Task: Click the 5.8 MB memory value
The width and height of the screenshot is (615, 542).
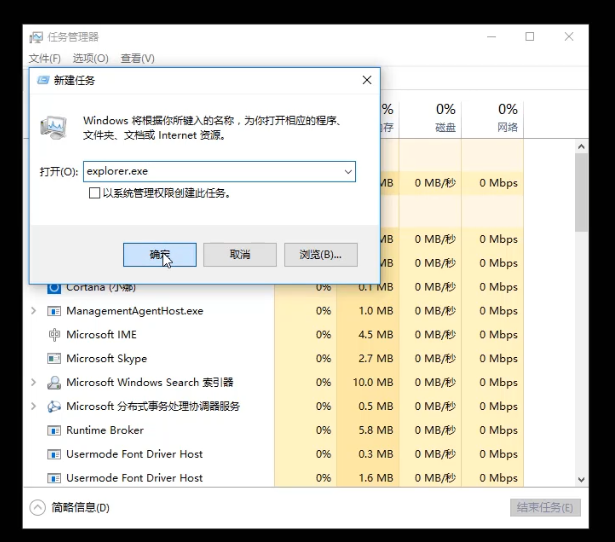Action: click(x=375, y=430)
